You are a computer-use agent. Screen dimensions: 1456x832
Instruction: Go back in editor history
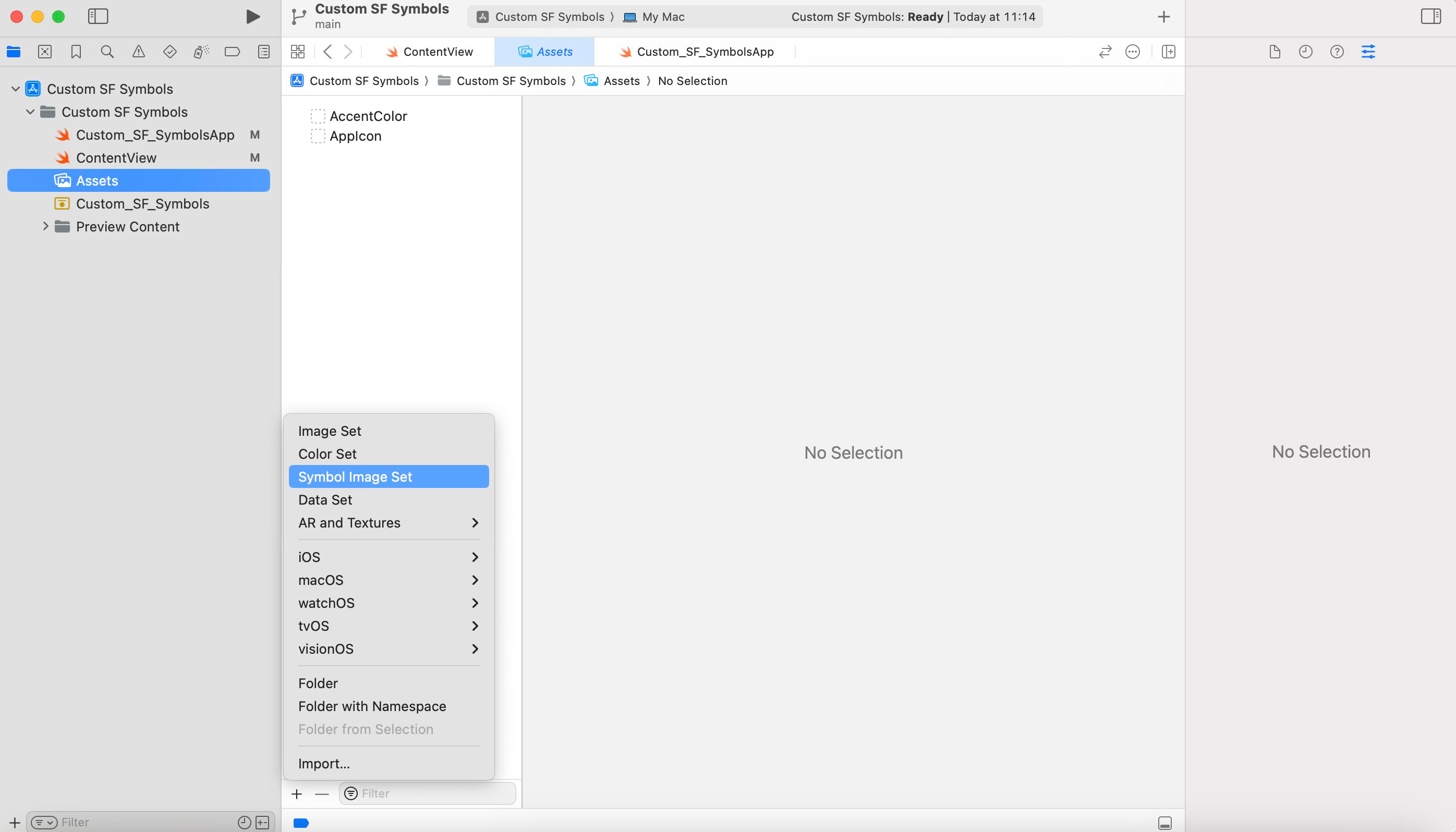[327, 52]
